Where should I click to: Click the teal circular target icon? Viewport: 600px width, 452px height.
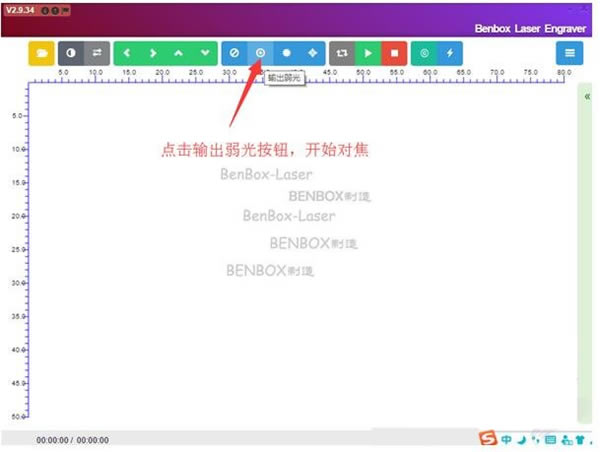click(424, 53)
